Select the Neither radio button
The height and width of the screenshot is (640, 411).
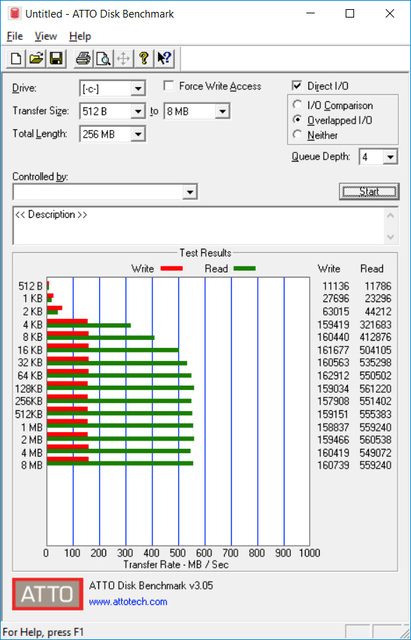click(297, 134)
